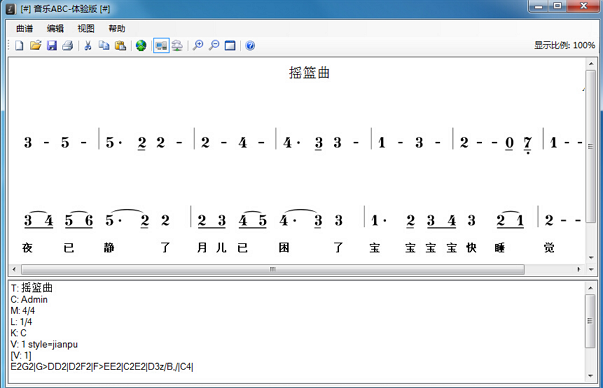
Task: Toggle full window view icon
Action: click(230, 45)
